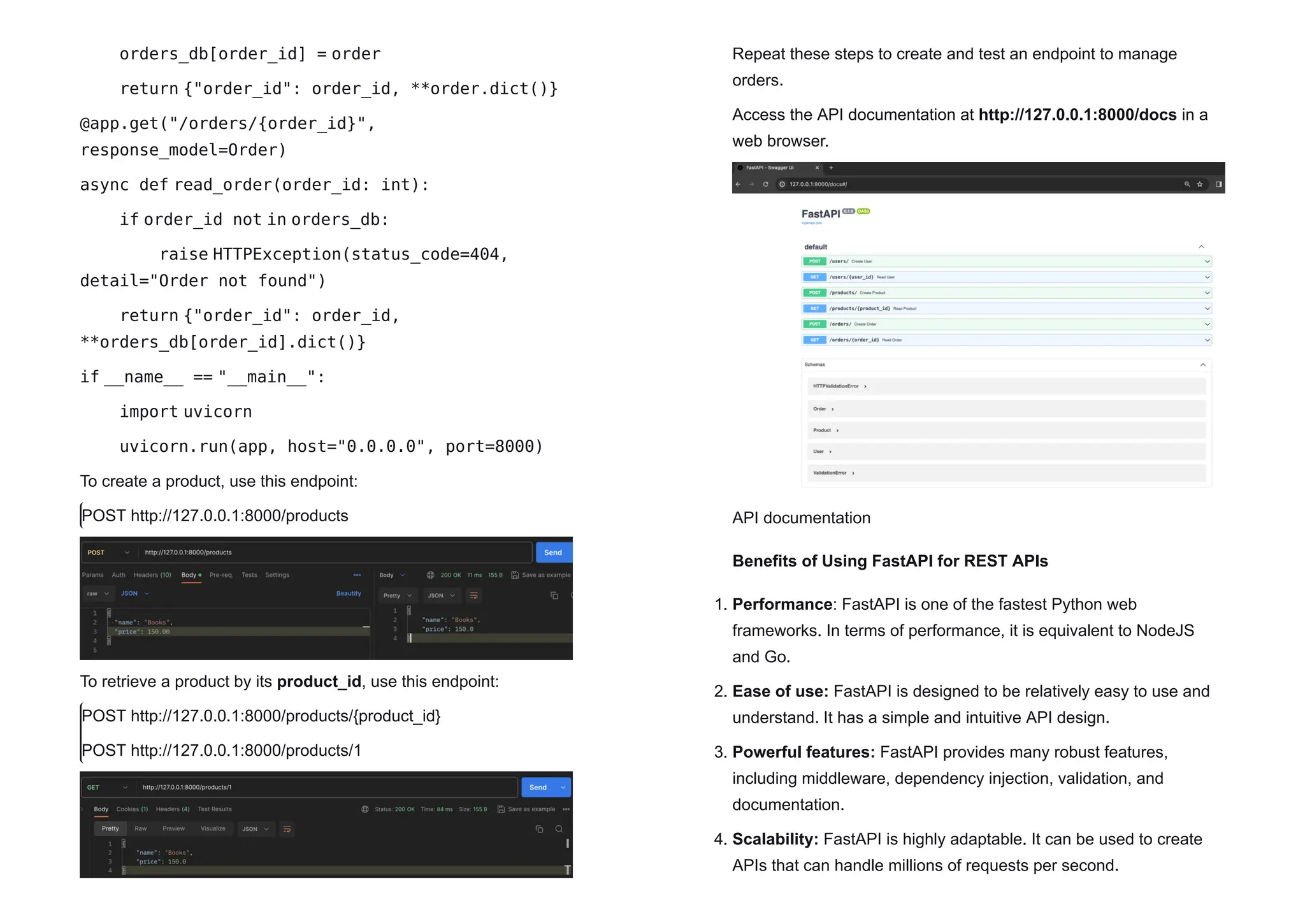Open the Pre-req. tab
This screenshot has height=924, width=1305.
(221, 575)
